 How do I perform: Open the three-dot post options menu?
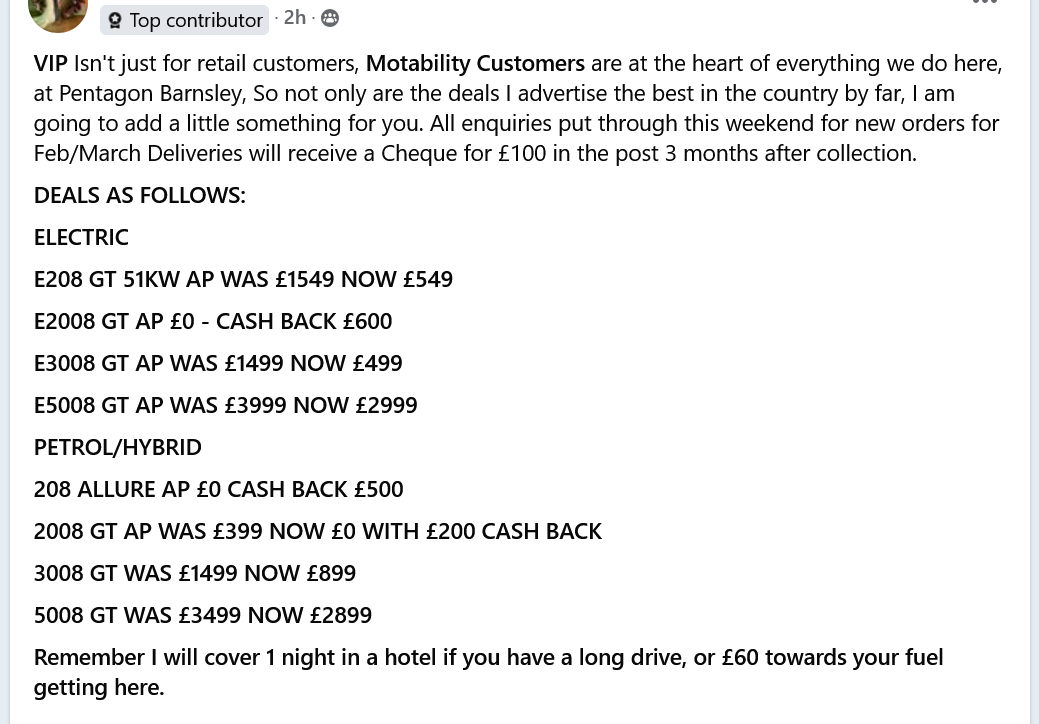984,3
